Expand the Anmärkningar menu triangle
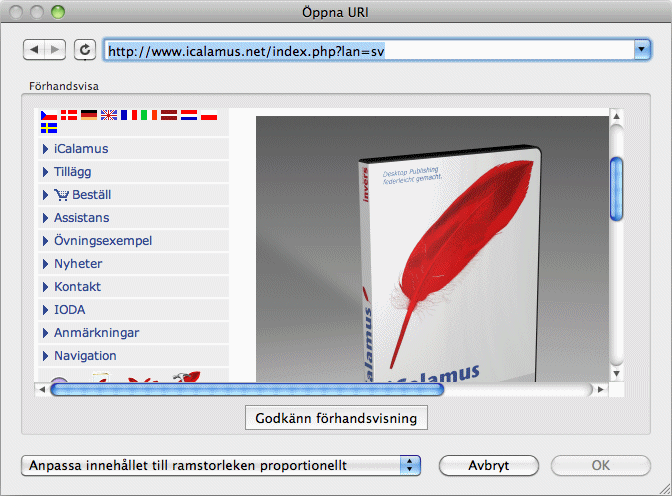Image resolution: width=672 pixels, height=496 pixels. click(x=45, y=333)
